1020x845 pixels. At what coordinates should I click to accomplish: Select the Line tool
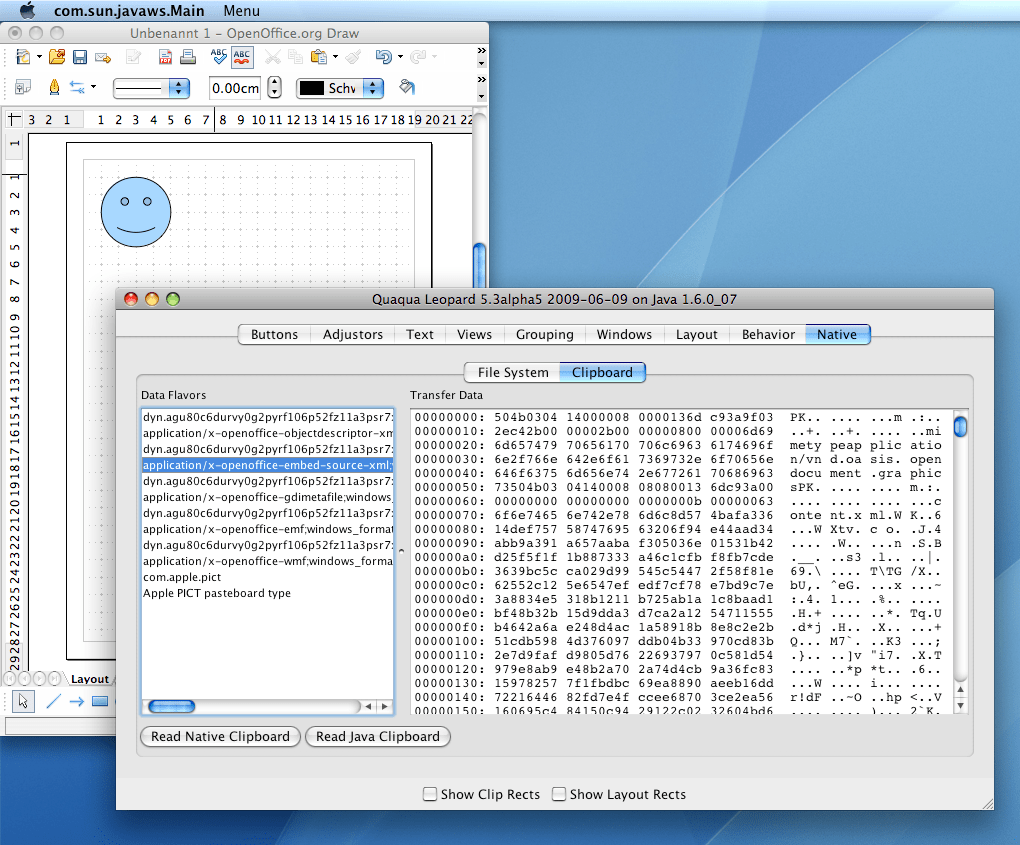(x=53, y=700)
